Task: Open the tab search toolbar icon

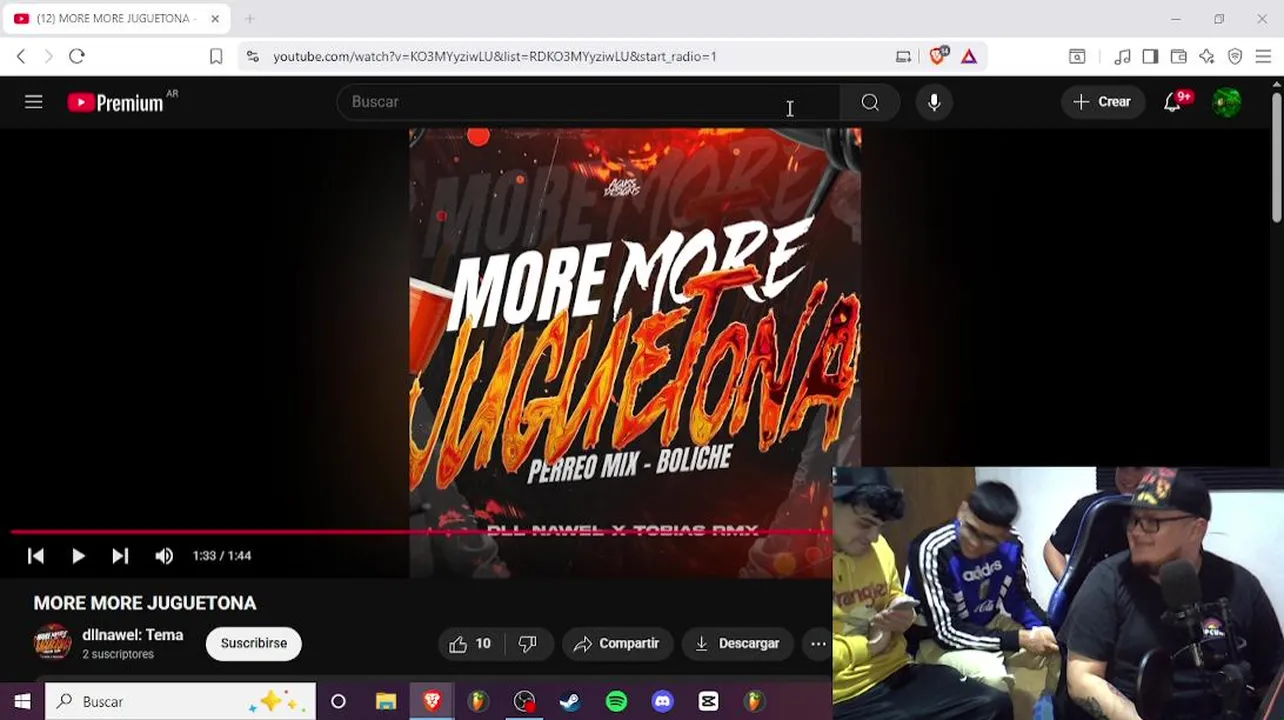Action: coord(1077,57)
